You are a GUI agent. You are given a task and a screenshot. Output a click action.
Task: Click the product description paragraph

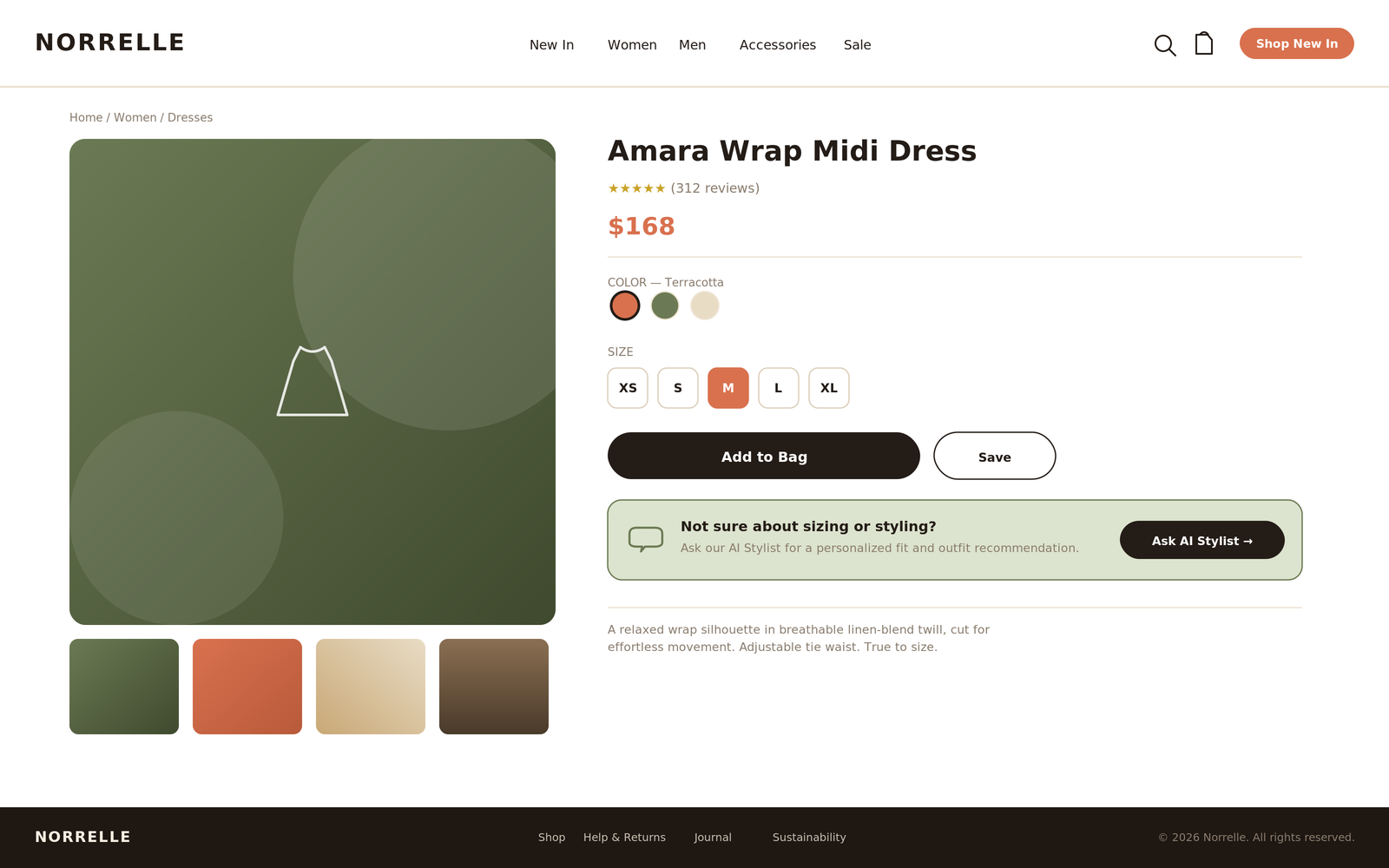(x=799, y=639)
